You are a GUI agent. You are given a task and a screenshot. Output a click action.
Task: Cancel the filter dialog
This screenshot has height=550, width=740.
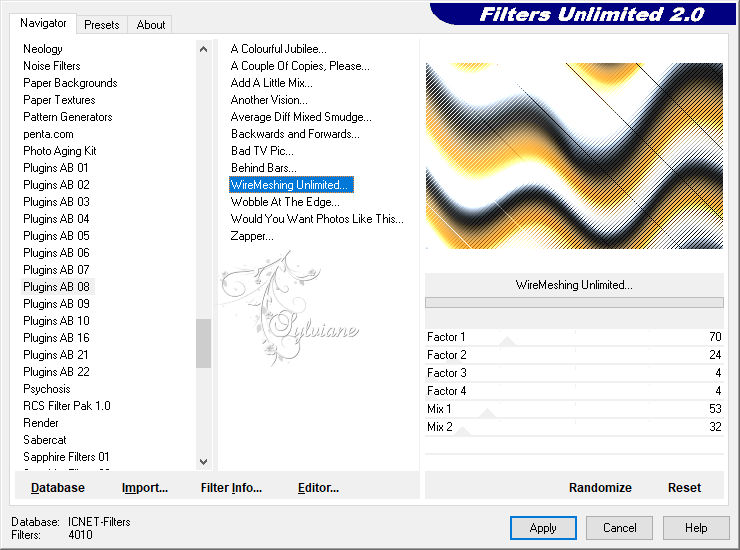[620, 528]
